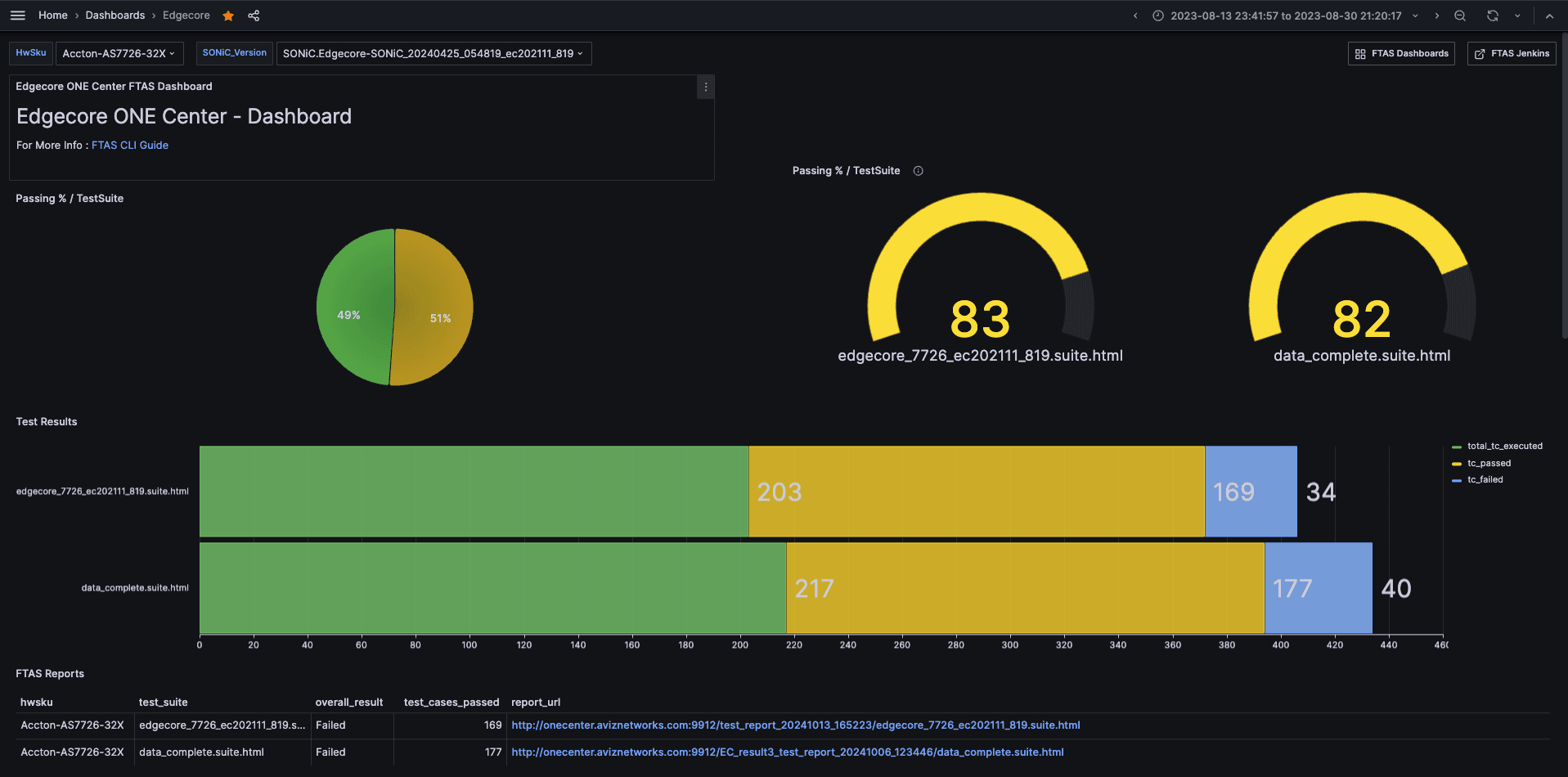This screenshot has width=1568, height=777.
Task: Open SONiC_Version dropdown
Action: pos(434,53)
